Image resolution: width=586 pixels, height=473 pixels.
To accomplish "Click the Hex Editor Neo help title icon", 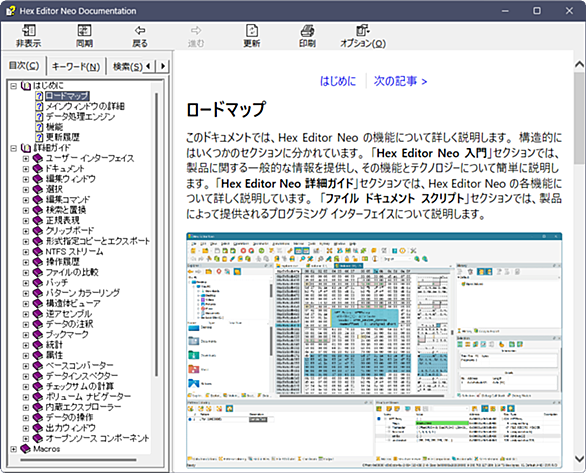I will pyautogui.click(x=10, y=11).
